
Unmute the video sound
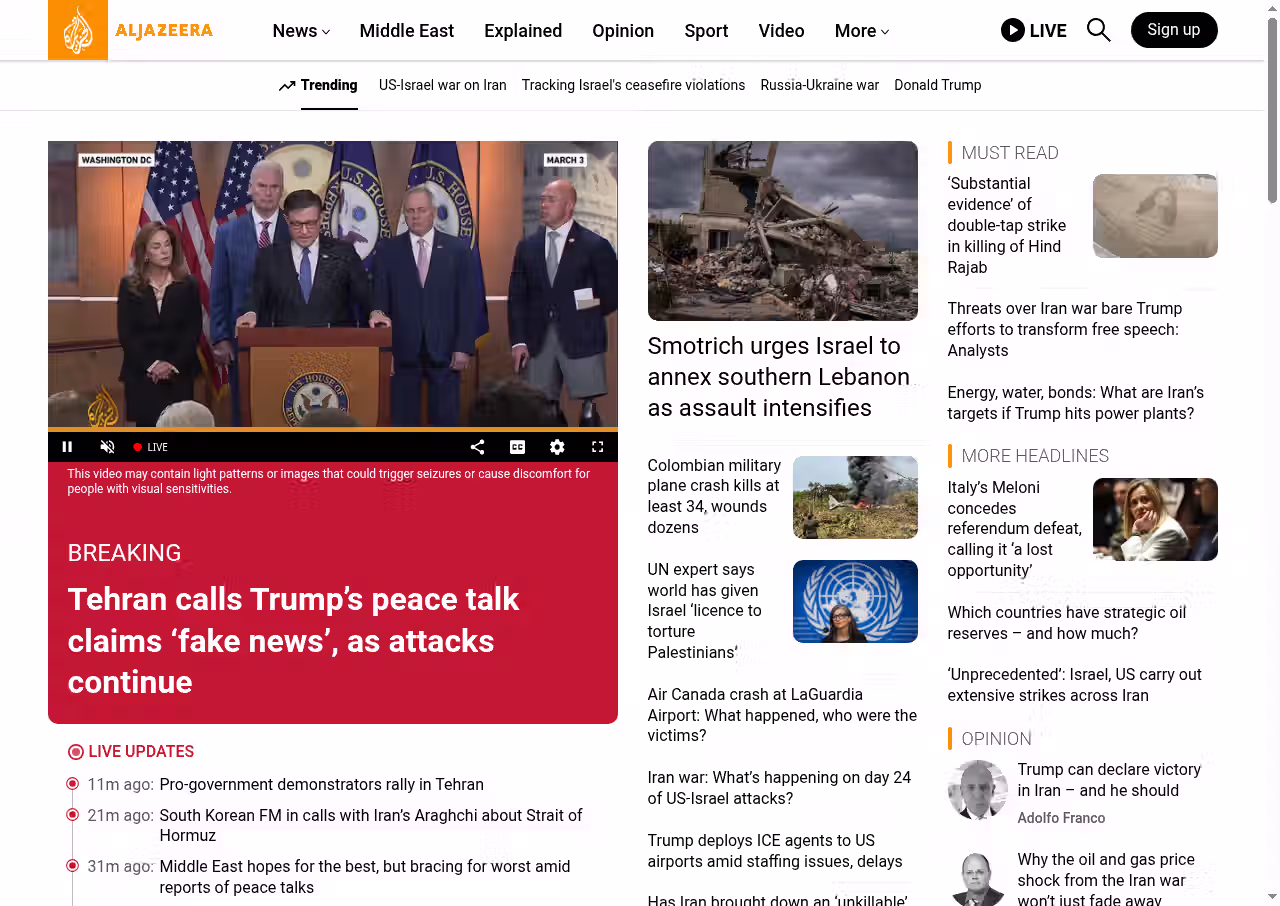click(108, 447)
